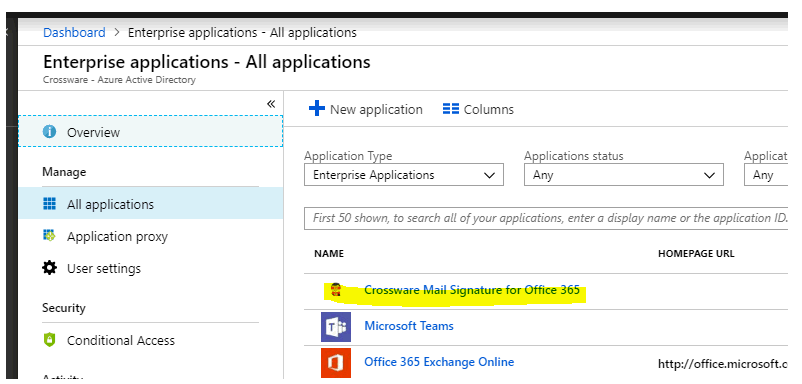Viewport: 802px width, 384px height.
Task: Open the Overview menu item
Action: coord(150,131)
